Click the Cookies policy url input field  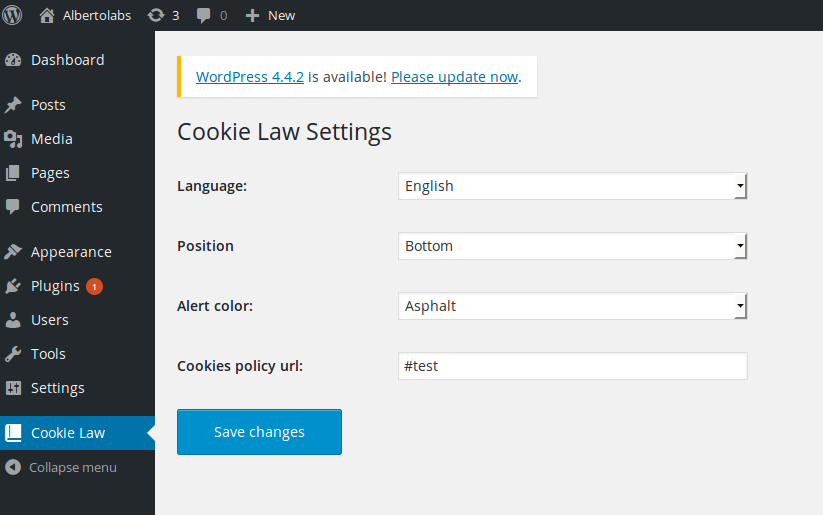coord(573,366)
